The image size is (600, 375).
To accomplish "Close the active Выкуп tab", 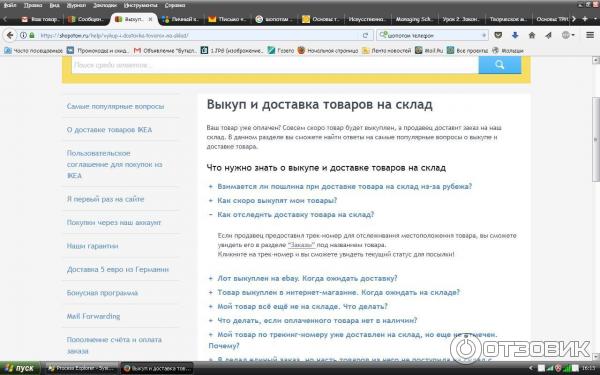I will click(x=150, y=19).
